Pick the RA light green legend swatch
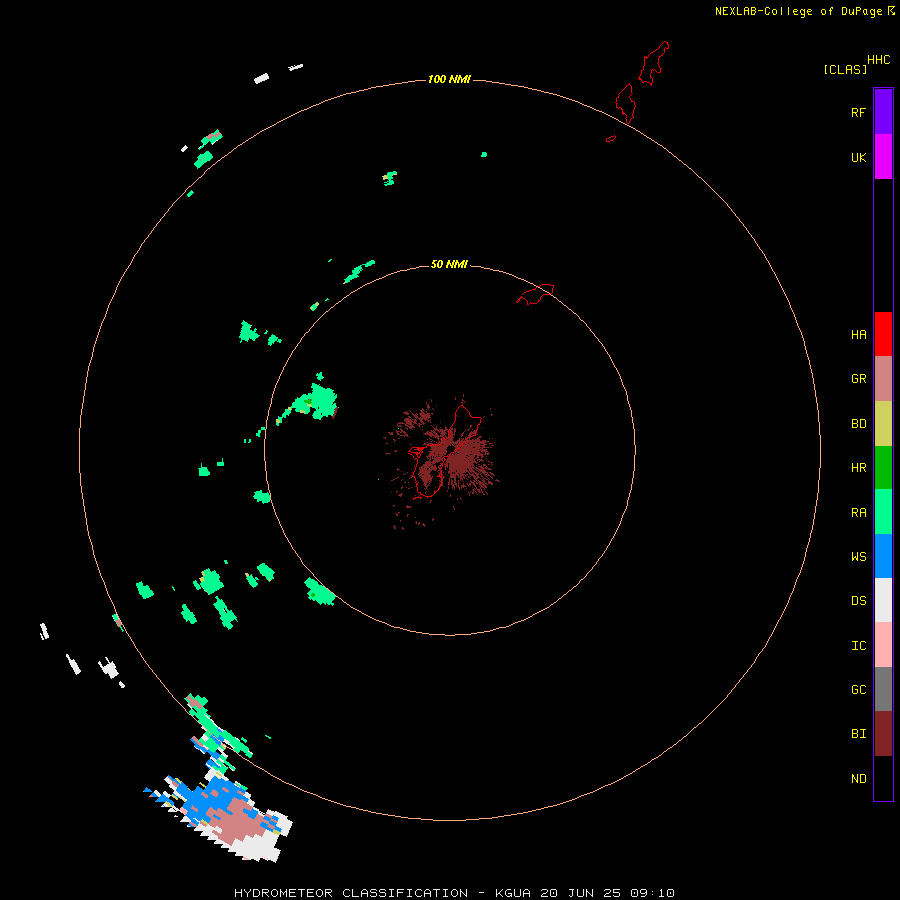The width and height of the screenshot is (900, 900). tap(883, 512)
